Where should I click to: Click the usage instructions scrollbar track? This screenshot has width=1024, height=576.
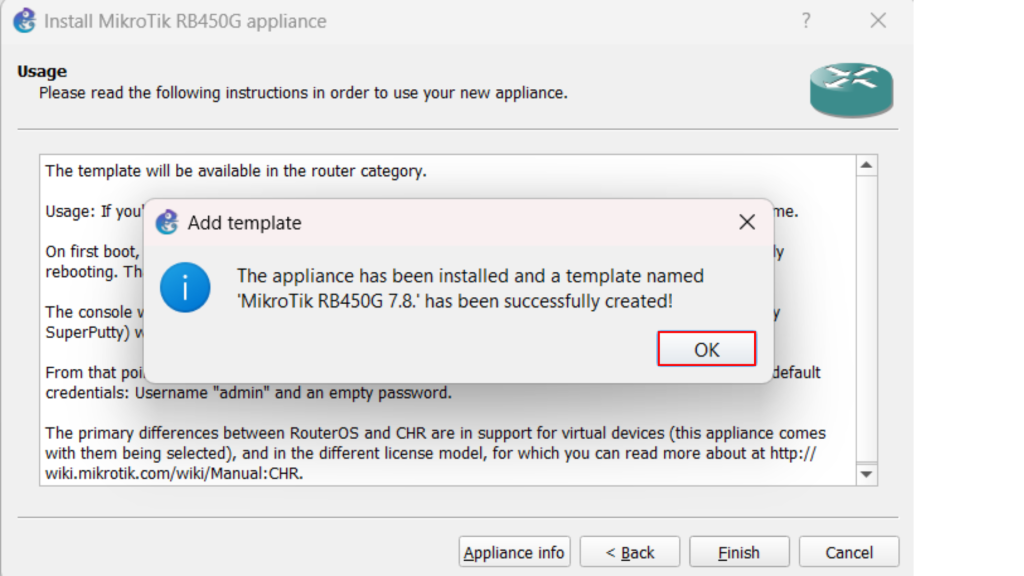click(x=867, y=320)
